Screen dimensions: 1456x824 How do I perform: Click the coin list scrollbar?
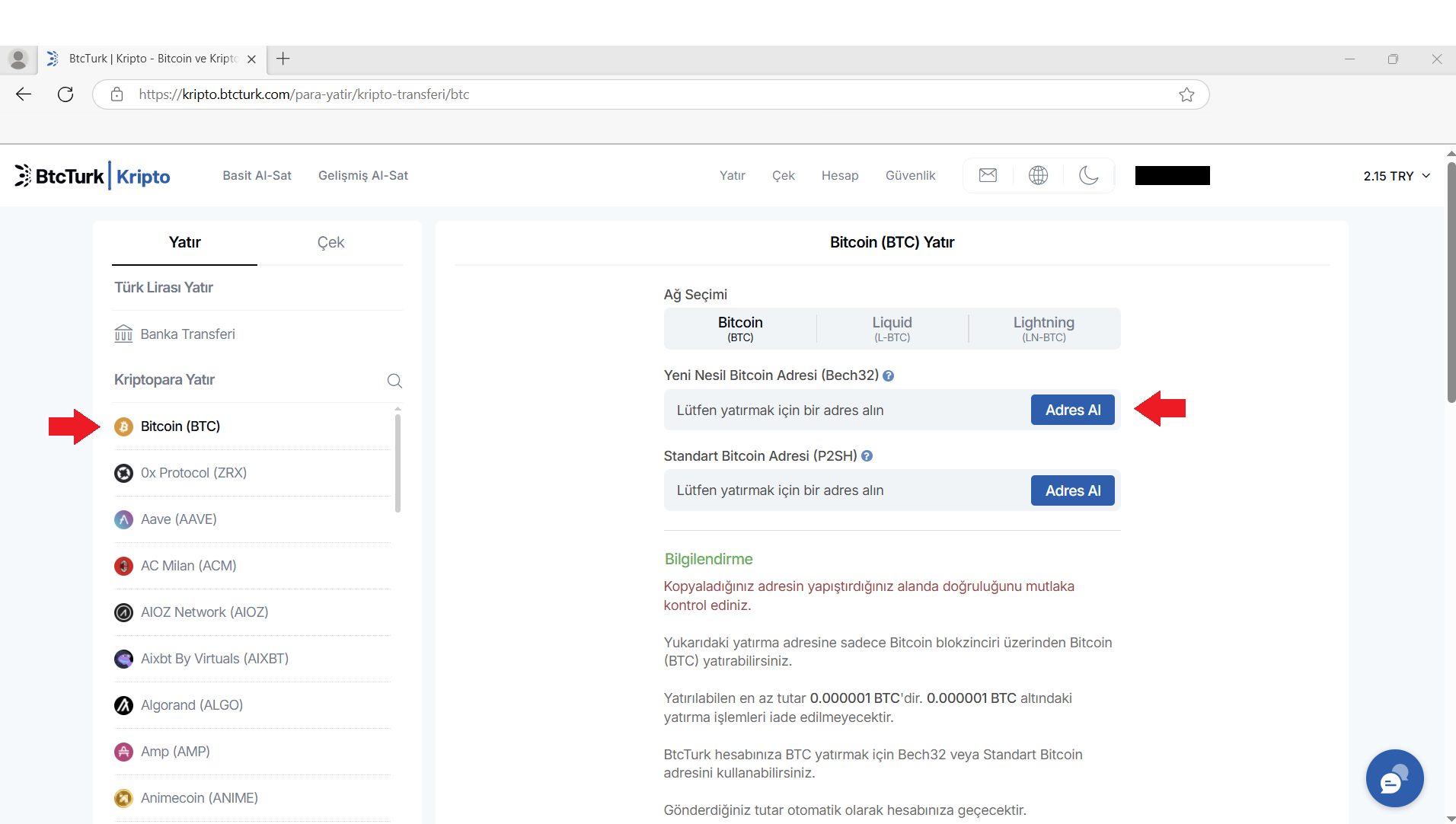tap(398, 462)
